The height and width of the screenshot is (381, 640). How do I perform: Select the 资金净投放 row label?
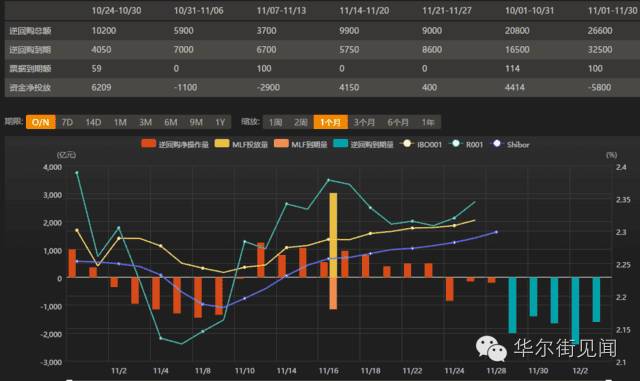(30, 87)
